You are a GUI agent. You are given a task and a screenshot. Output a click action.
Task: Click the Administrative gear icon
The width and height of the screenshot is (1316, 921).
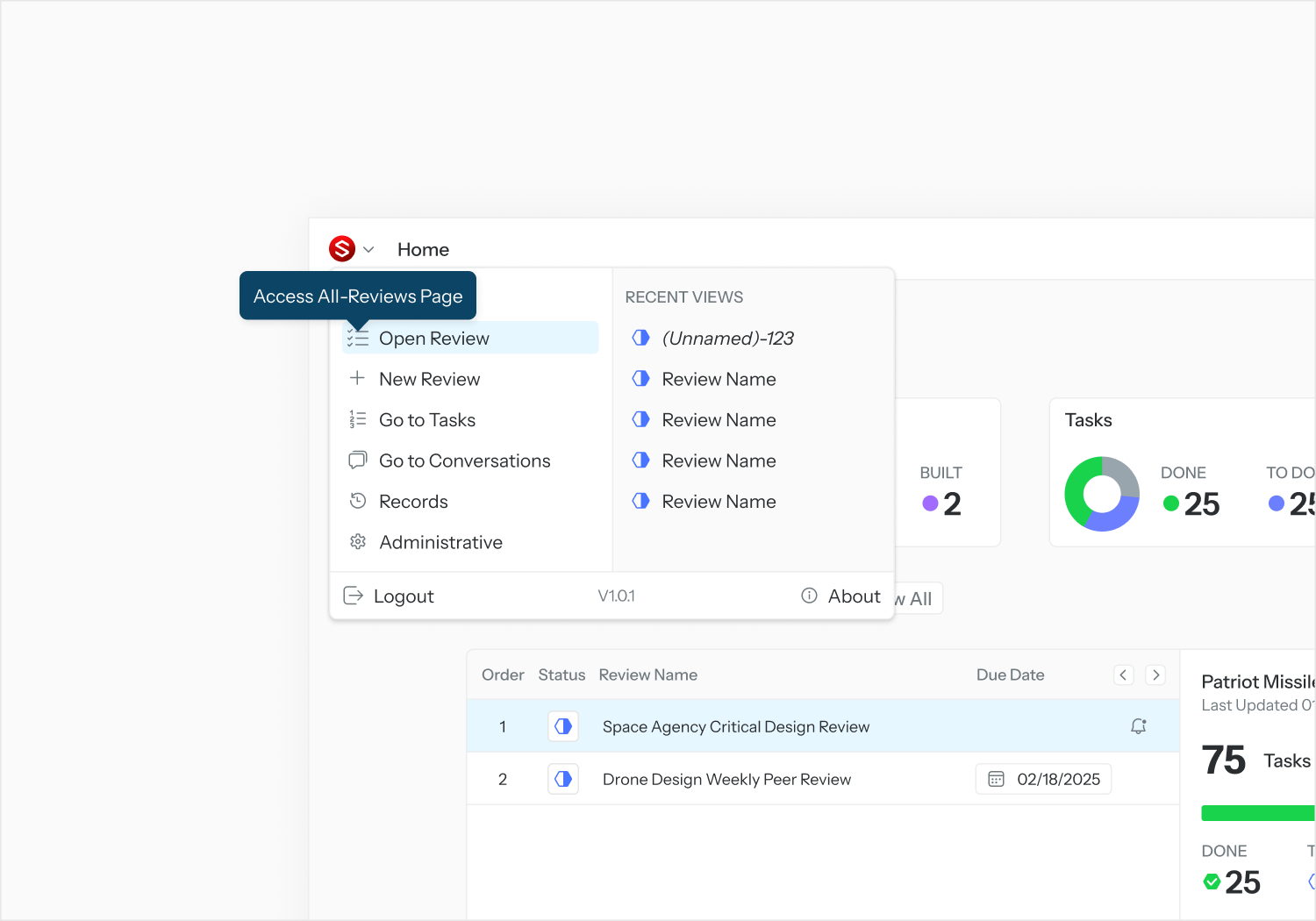pyautogui.click(x=358, y=542)
